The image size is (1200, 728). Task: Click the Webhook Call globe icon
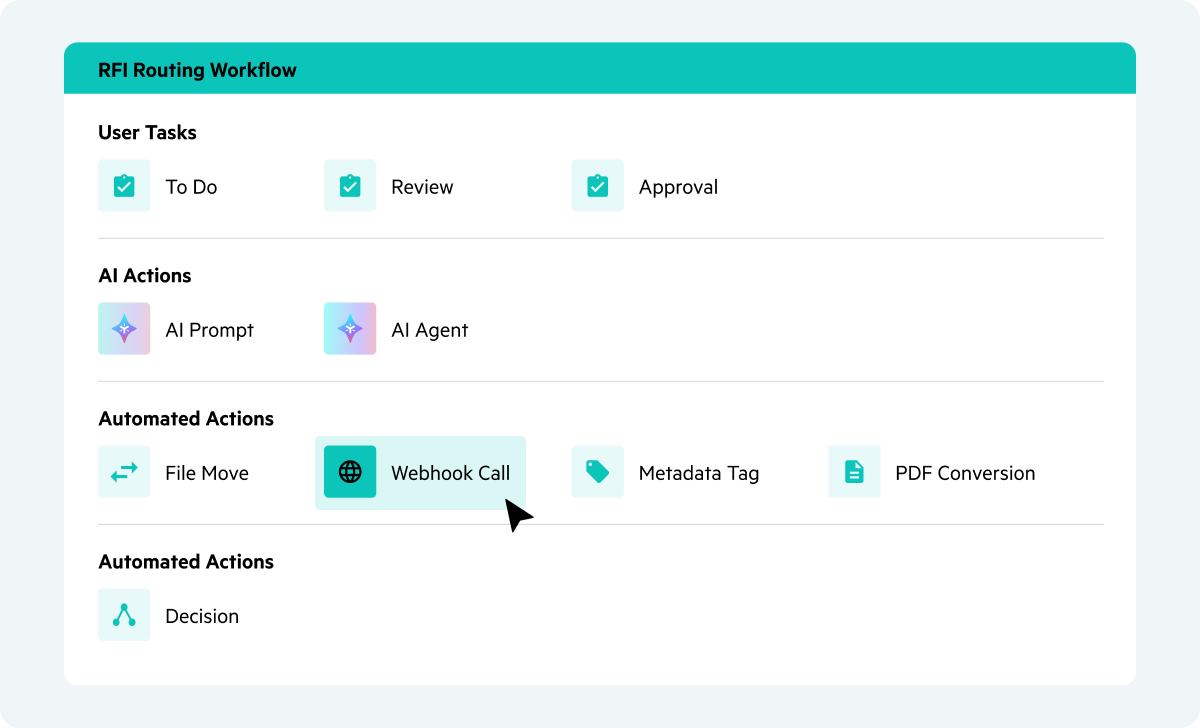point(350,472)
